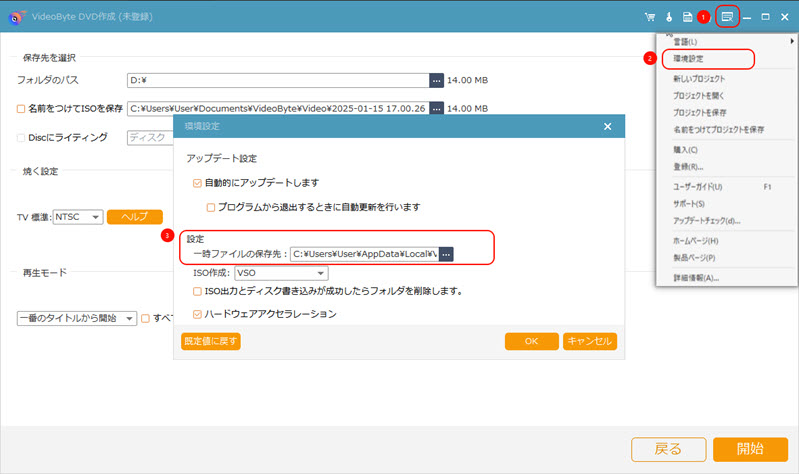Enable auto-update when exiting program

pyautogui.click(x=210, y=207)
